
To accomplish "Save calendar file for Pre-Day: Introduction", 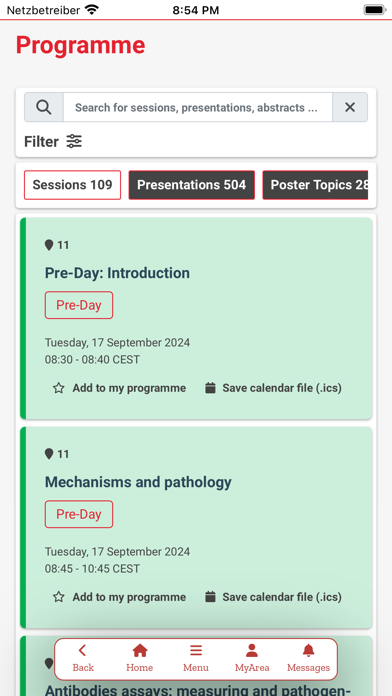I will [273, 388].
